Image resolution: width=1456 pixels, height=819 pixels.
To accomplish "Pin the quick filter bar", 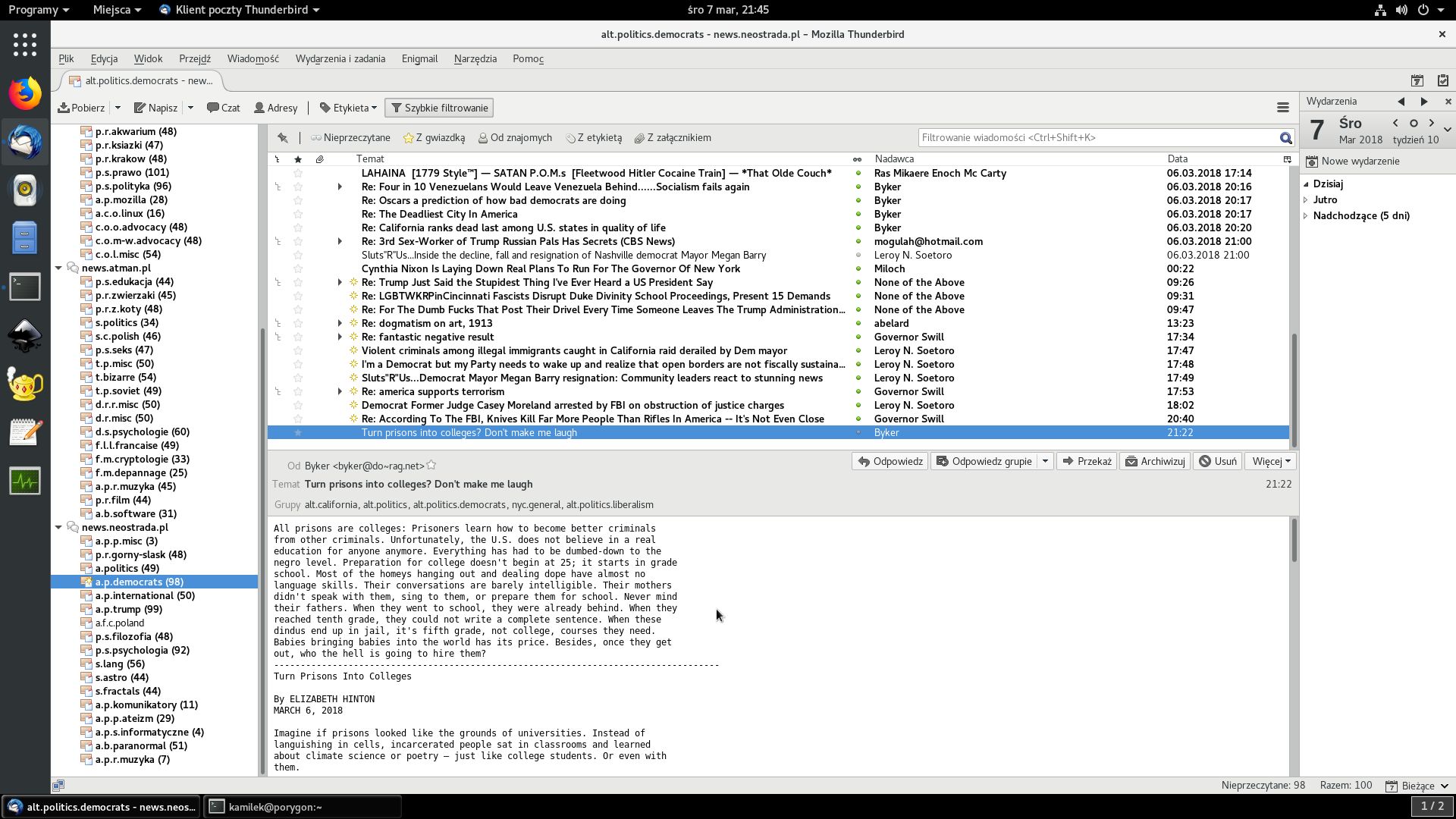I will tap(283, 138).
